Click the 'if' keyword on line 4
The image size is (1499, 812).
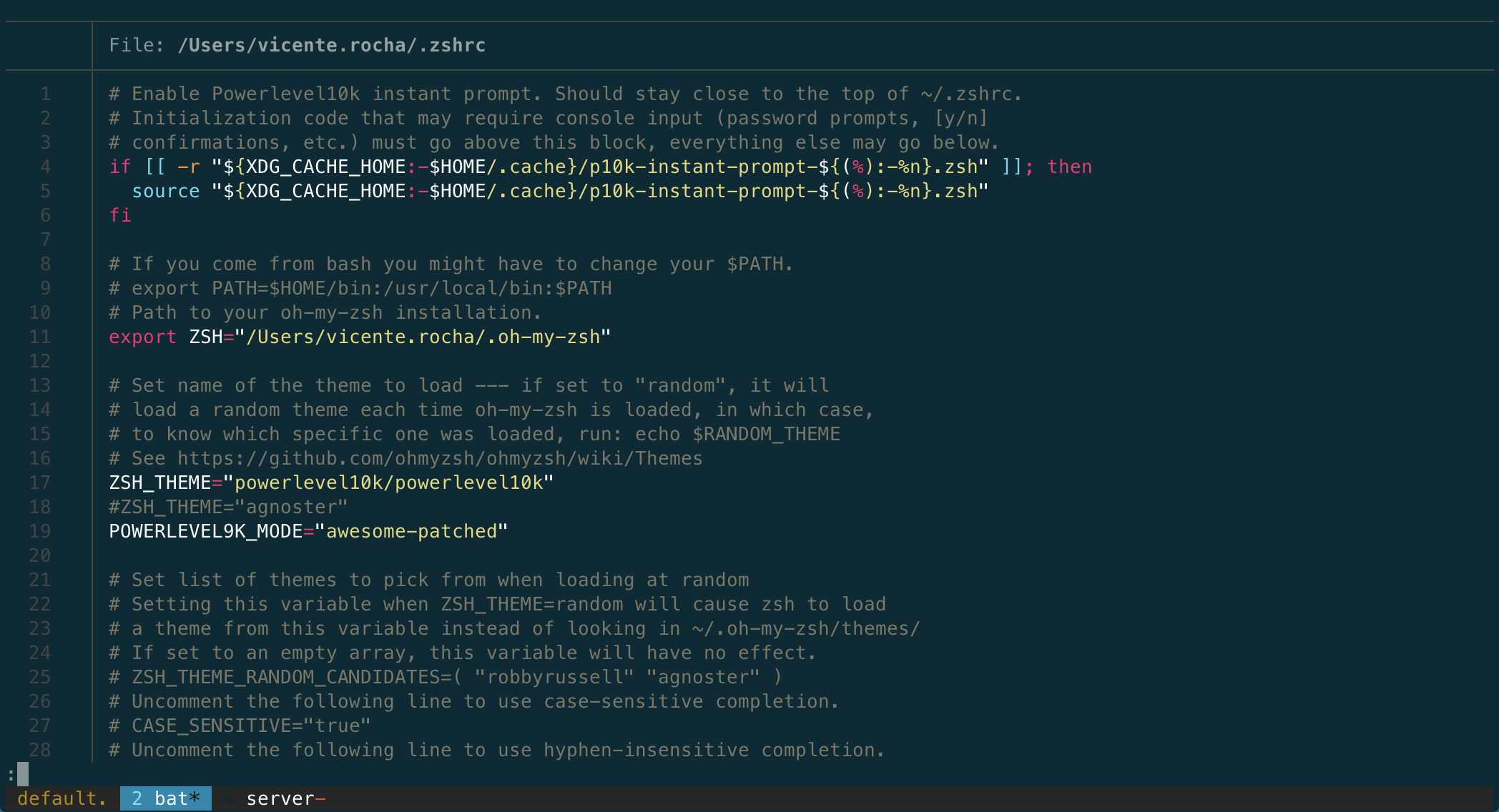(x=120, y=167)
